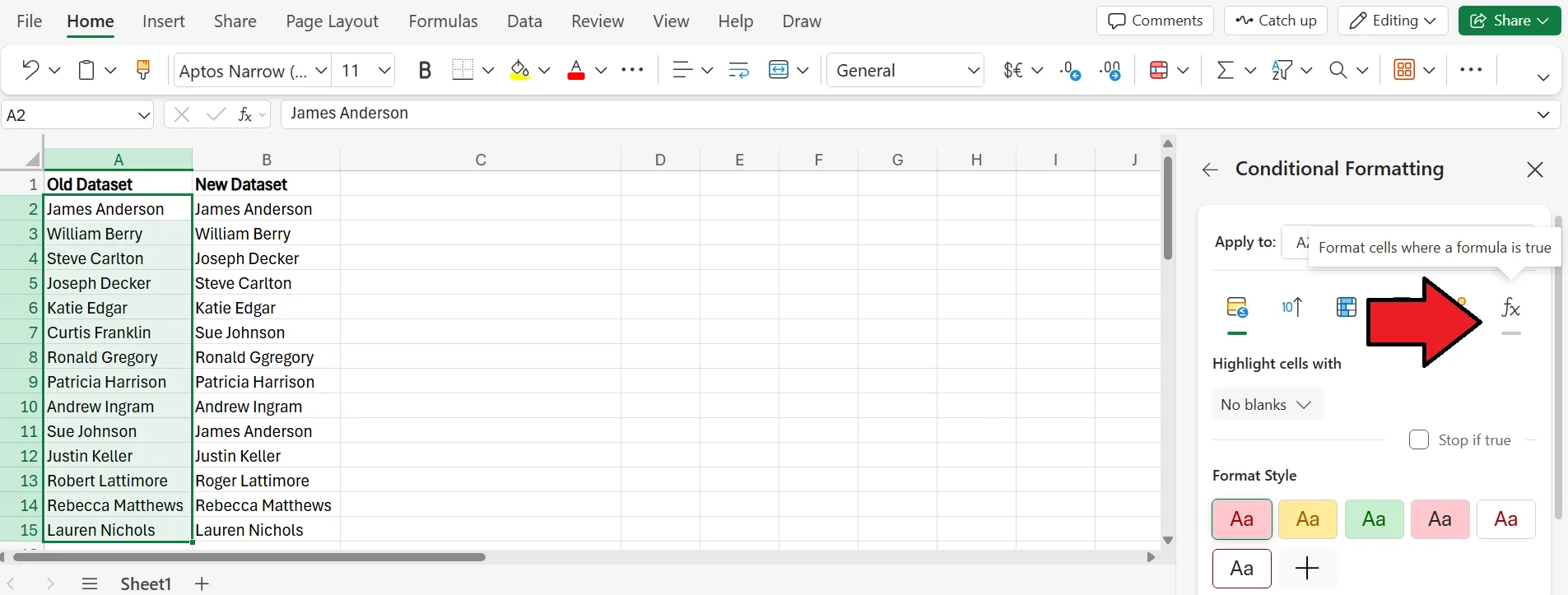Switch to the Draw tab

pos(802,21)
